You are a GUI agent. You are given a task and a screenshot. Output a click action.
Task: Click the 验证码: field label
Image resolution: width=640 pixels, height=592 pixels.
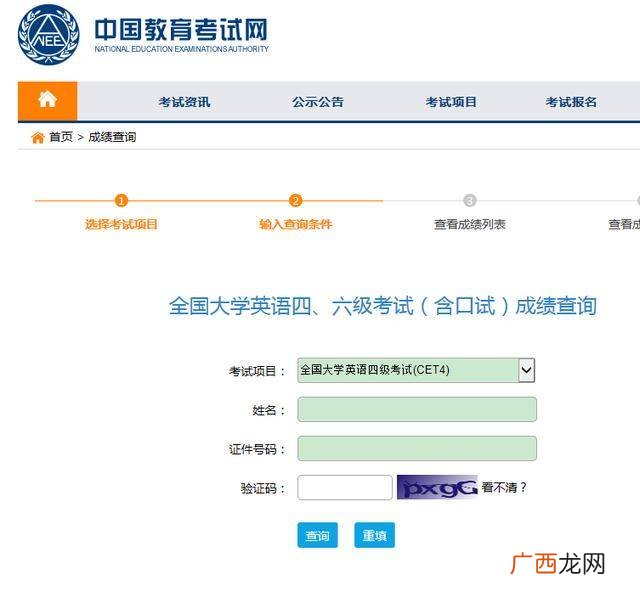(263, 488)
